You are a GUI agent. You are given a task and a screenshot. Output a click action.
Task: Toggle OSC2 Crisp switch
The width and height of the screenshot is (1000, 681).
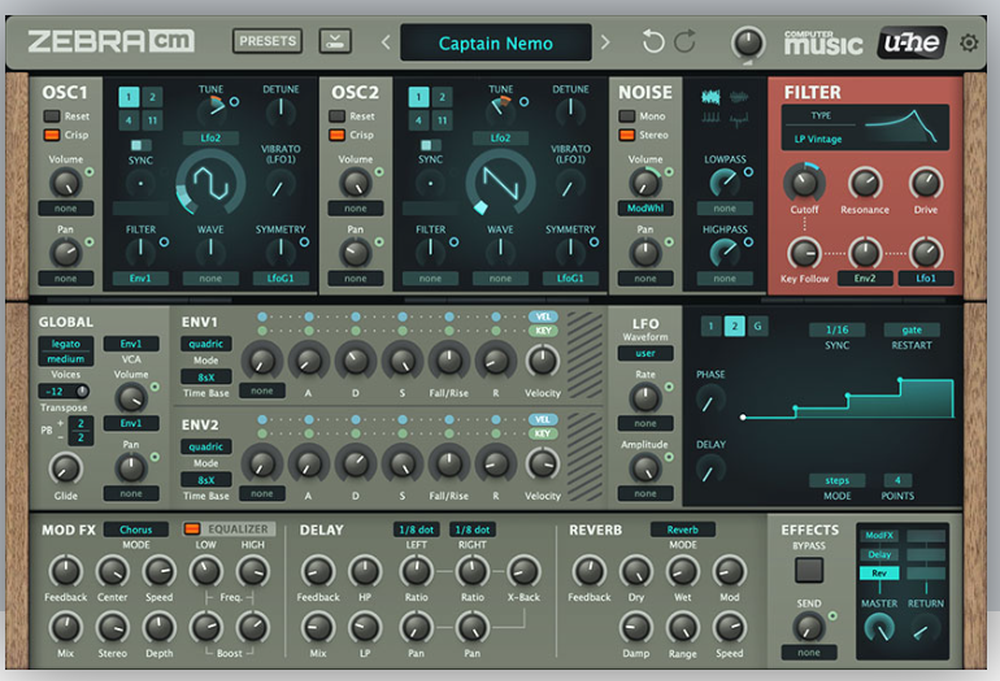tap(337, 135)
